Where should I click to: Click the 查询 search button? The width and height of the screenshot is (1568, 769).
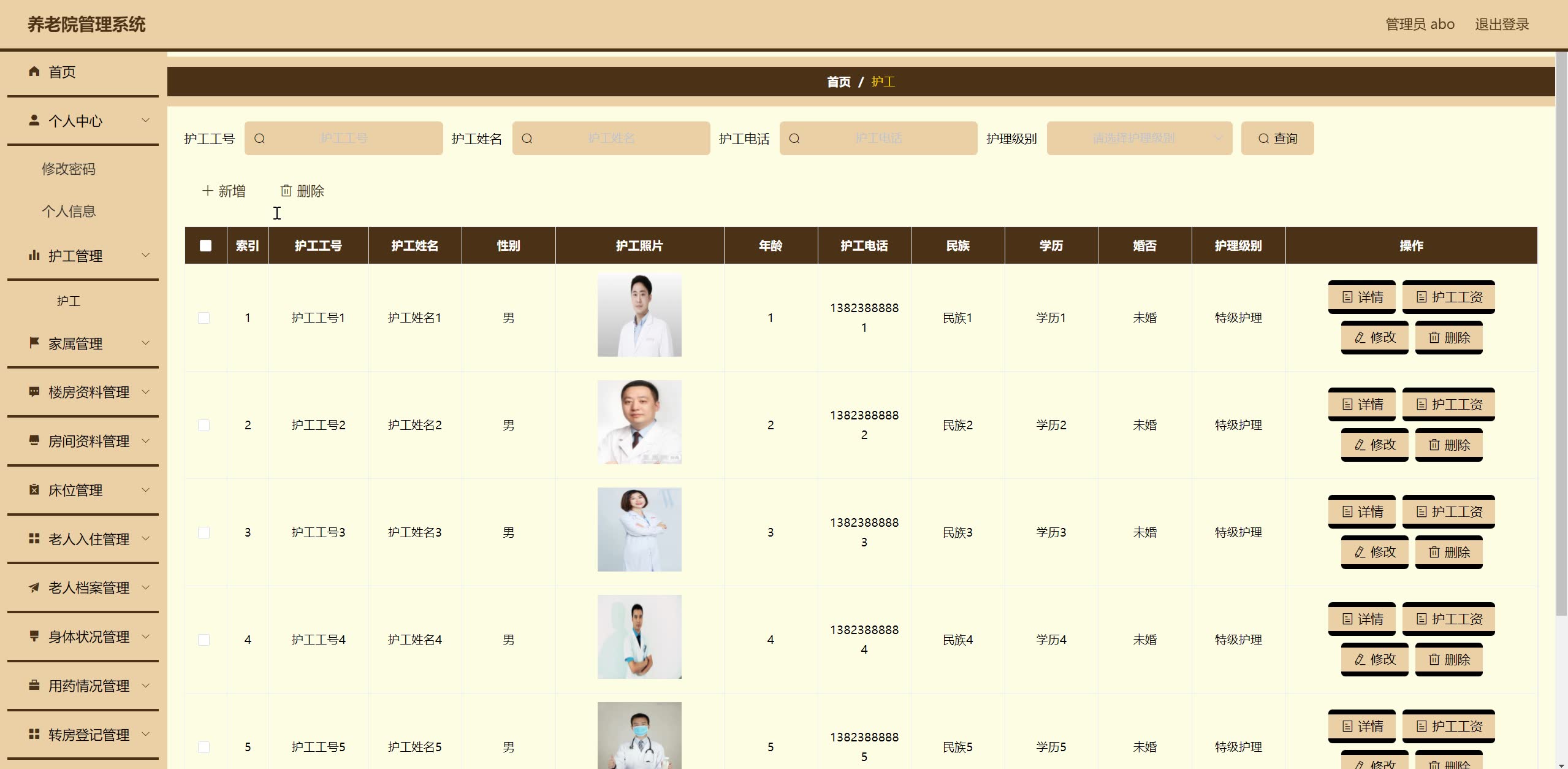coord(1277,139)
